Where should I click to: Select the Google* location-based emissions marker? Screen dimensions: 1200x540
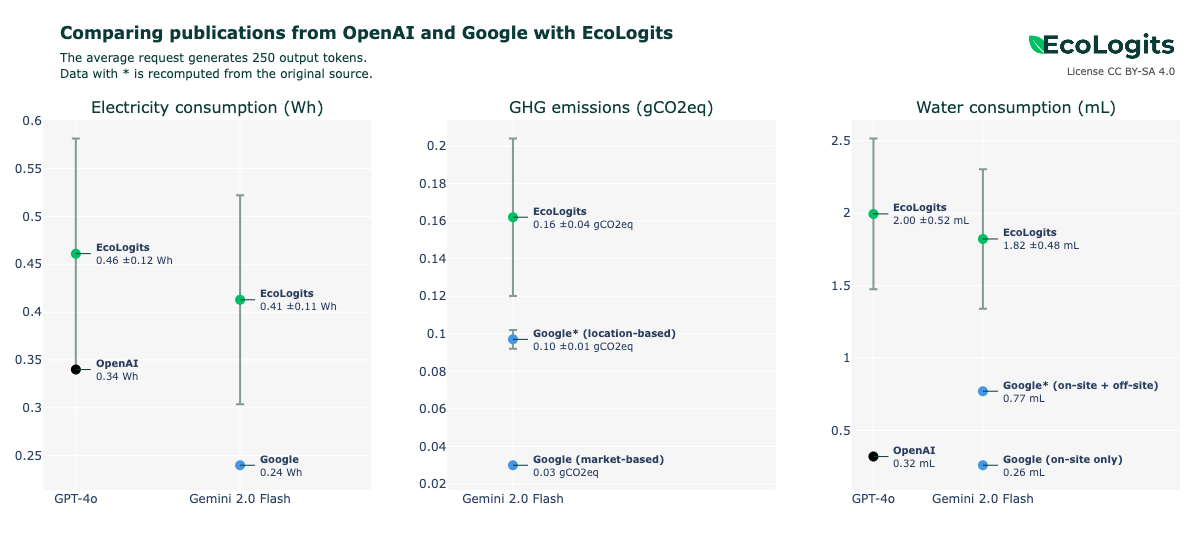513,339
